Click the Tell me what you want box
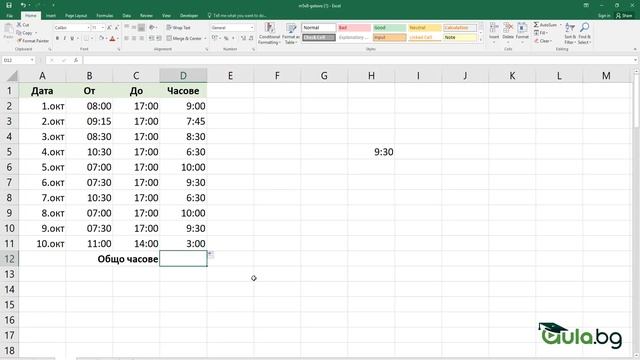640x360 pixels. 237,16
